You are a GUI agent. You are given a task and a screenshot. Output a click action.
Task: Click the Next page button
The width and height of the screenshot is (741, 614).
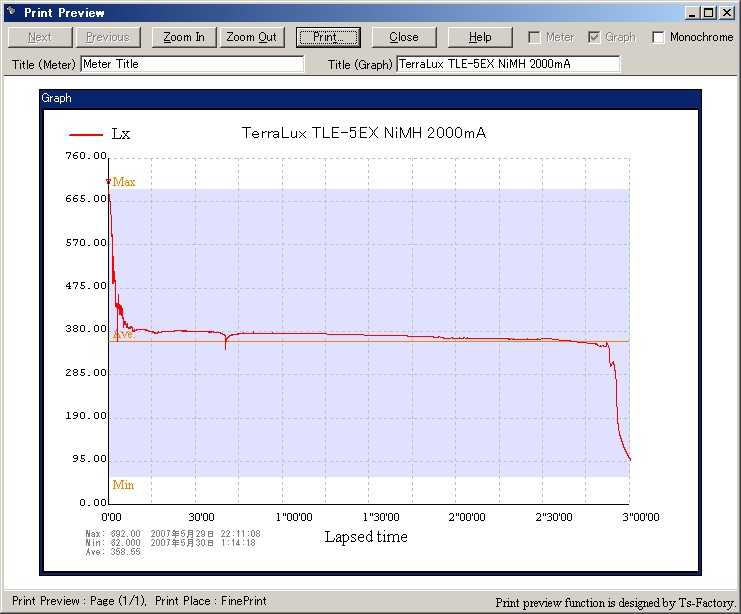(40, 37)
